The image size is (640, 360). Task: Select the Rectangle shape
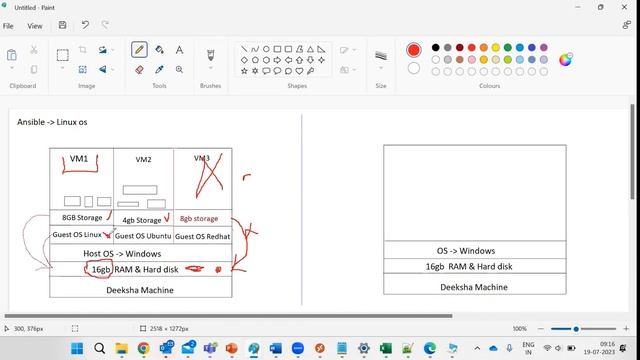(x=277, y=49)
